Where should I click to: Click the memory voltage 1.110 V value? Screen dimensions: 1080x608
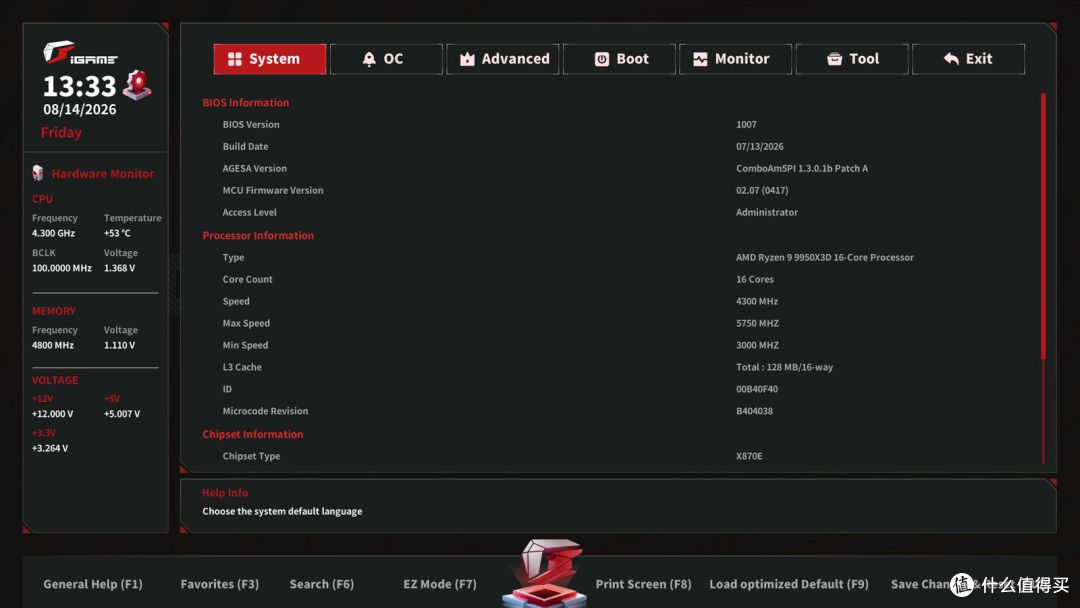coord(119,346)
